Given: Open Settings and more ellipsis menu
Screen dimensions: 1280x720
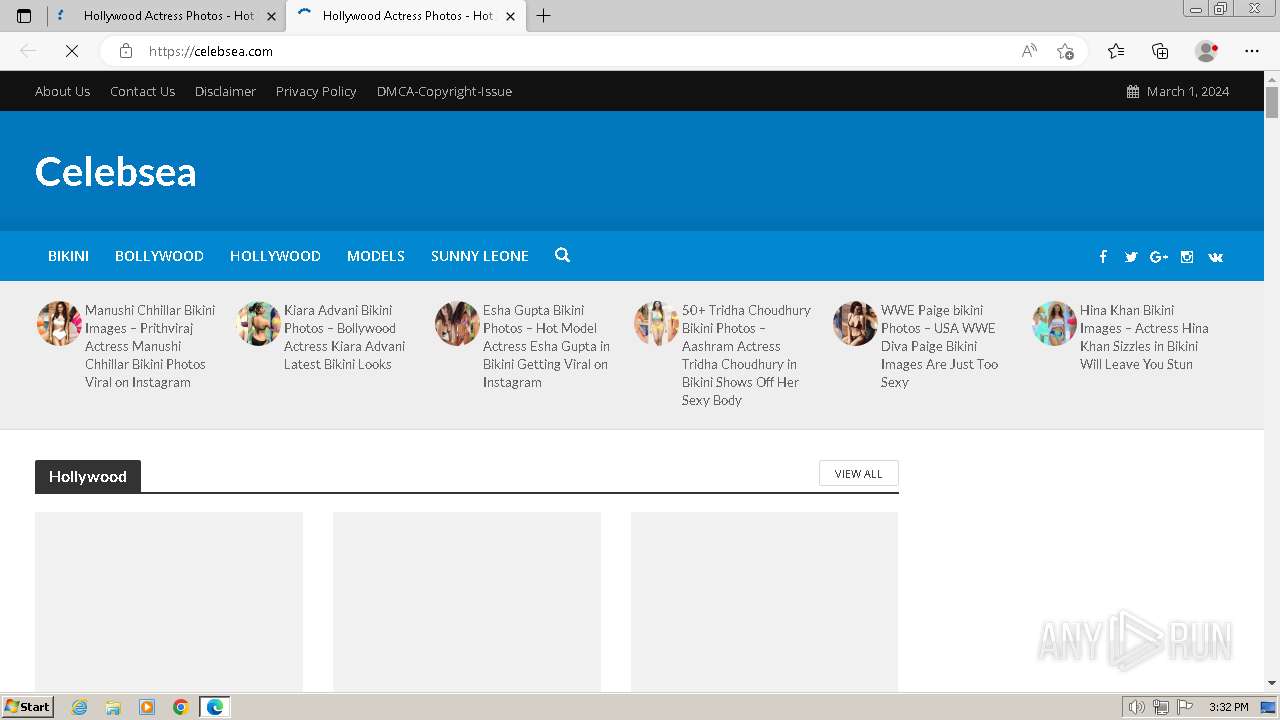Looking at the screenshot, I should coord(1252,51).
